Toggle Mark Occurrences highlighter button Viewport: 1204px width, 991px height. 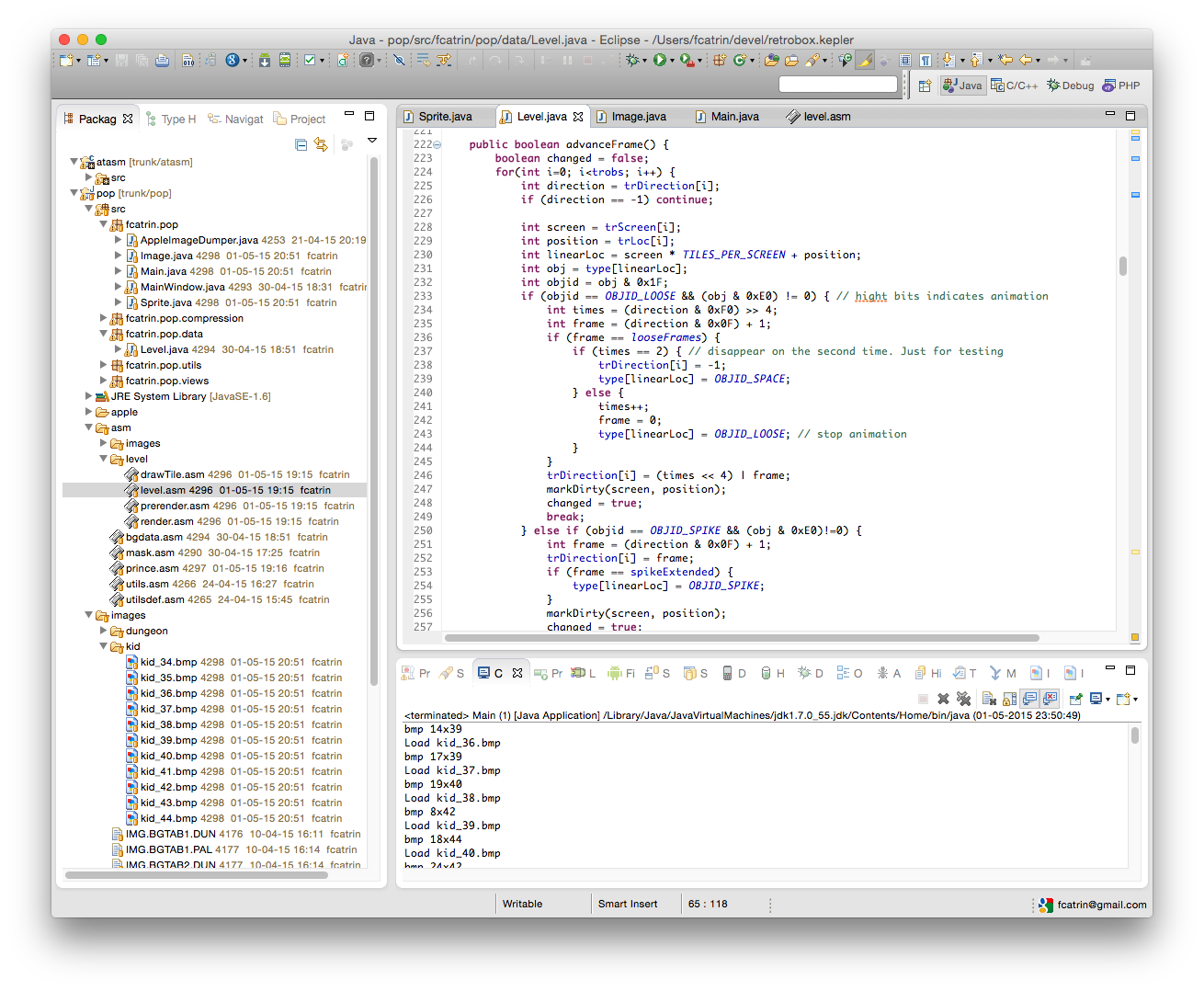click(x=865, y=61)
